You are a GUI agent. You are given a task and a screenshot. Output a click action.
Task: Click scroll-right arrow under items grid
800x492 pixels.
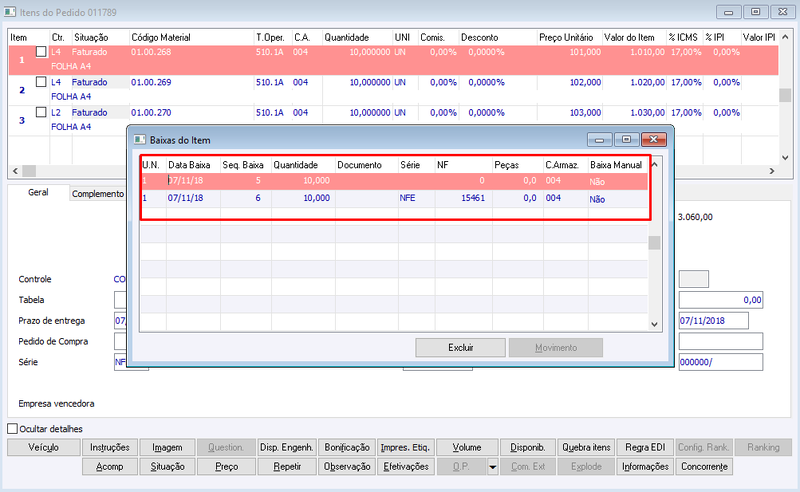tap(772, 171)
